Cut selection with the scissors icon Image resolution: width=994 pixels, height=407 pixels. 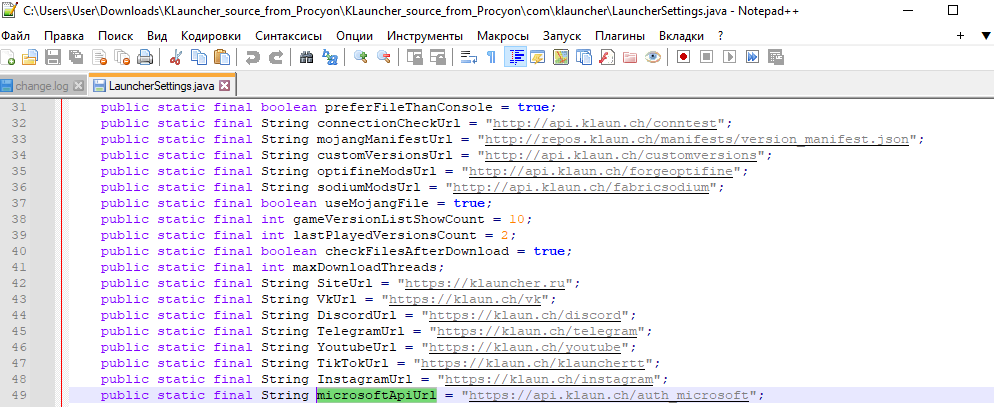[x=176, y=58]
